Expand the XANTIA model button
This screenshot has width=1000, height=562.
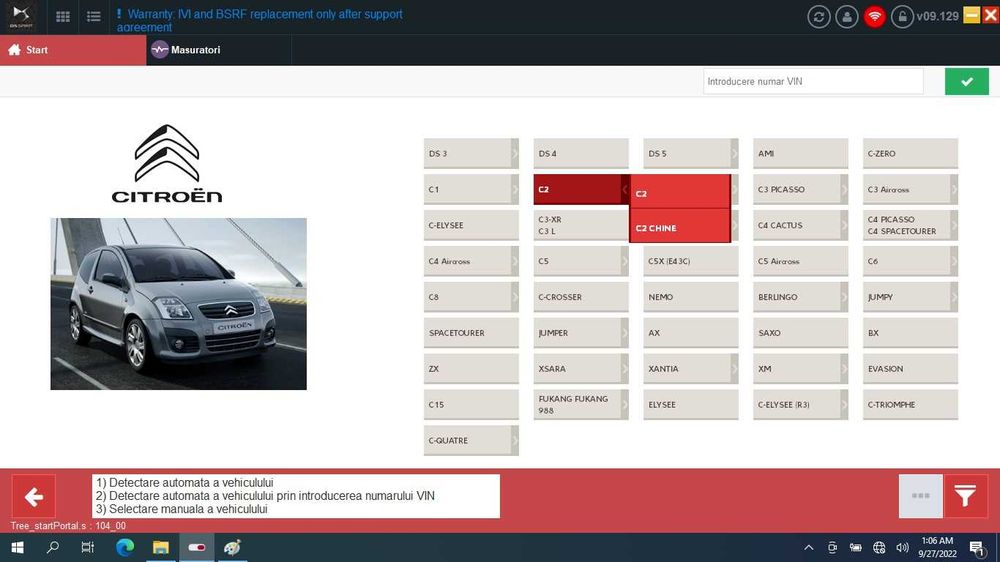pyautogui.click(x=691, y=369)
